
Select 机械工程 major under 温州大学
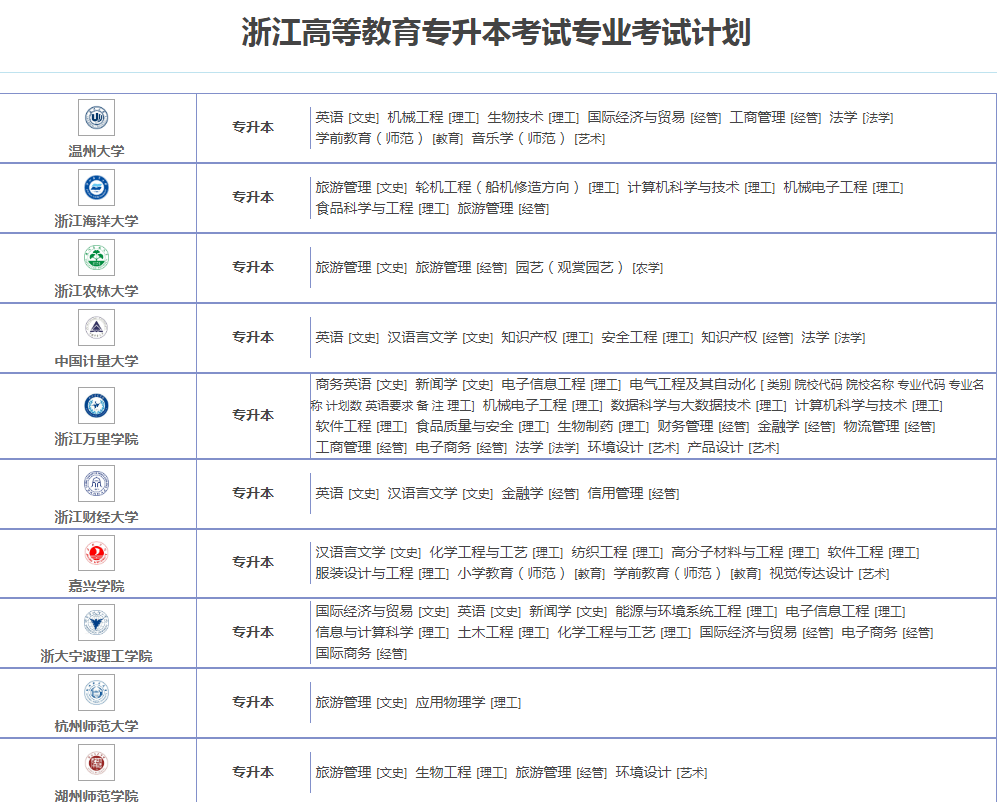[415, 117]
